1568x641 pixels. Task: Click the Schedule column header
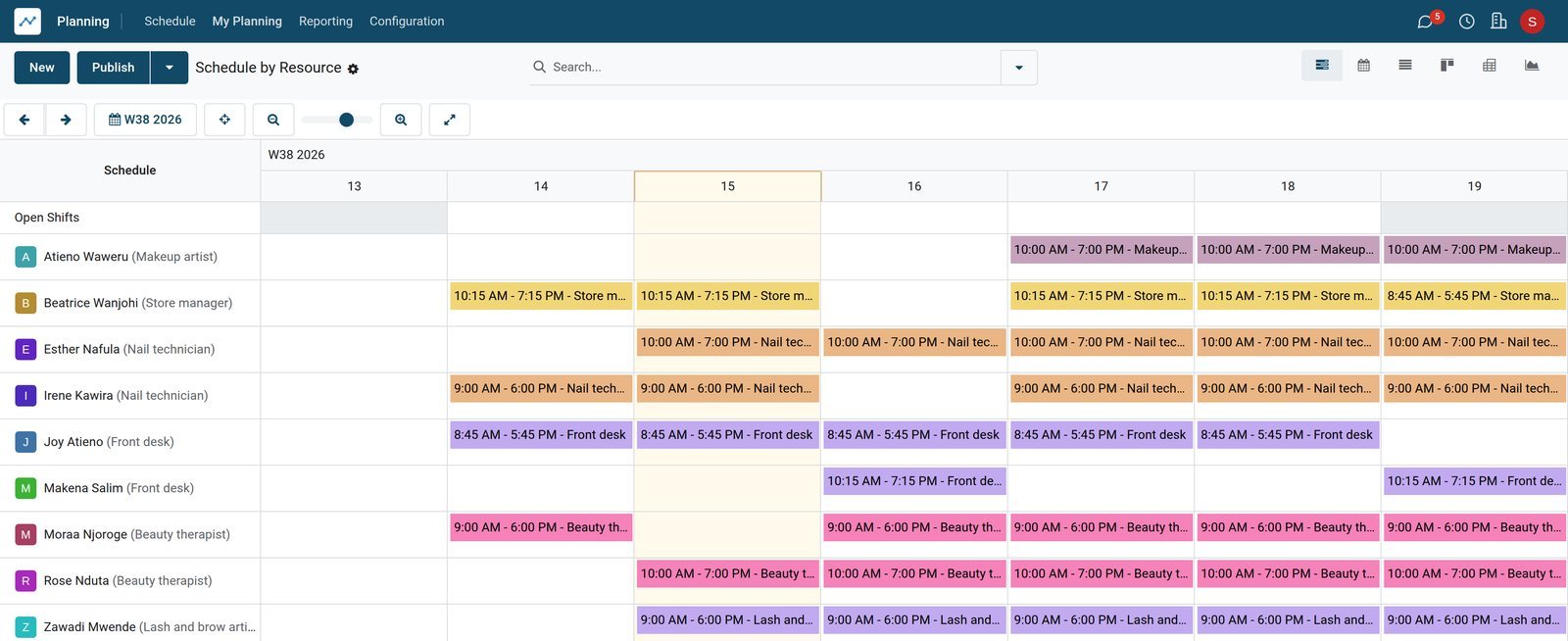[129, 171]
